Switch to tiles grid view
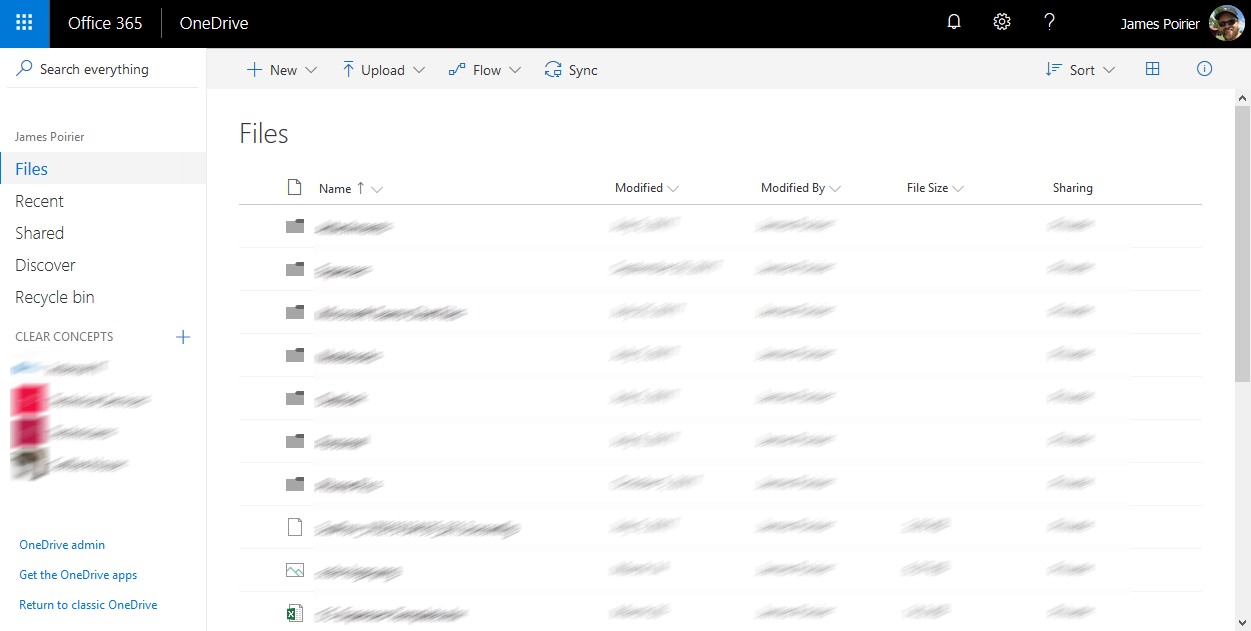The width and height of the screenshot is (1251, 631). pyautogui.click(x=1152, y=69)
